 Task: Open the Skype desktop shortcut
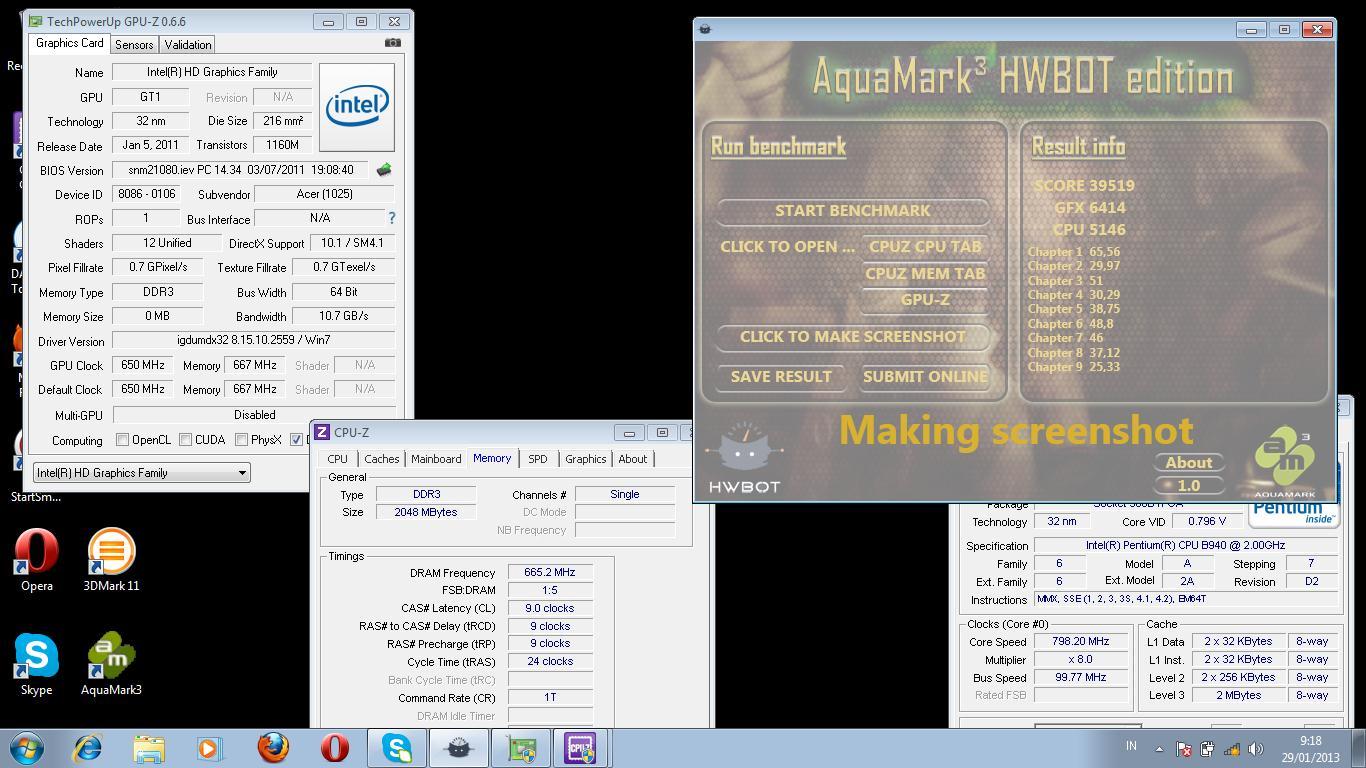(37, 665)
